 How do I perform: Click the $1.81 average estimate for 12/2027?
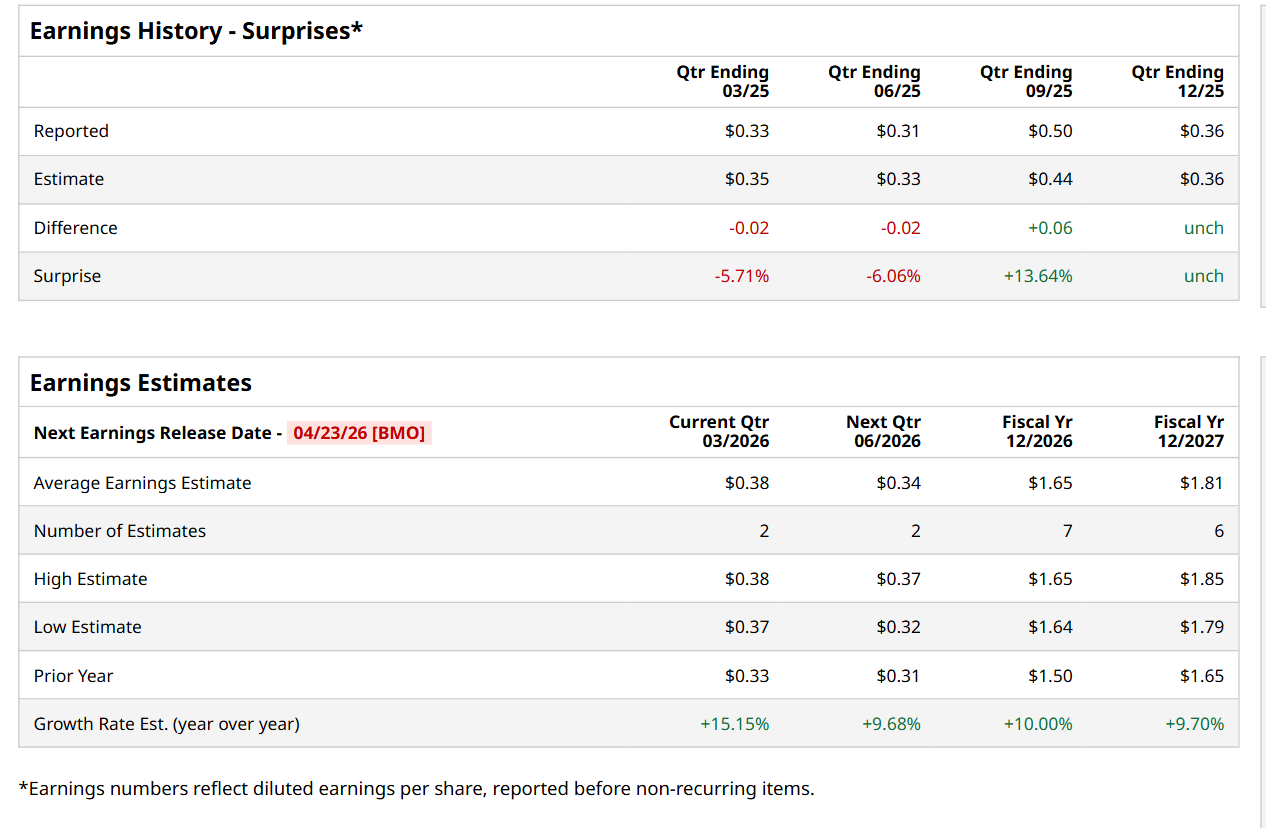click(1201, 483)
